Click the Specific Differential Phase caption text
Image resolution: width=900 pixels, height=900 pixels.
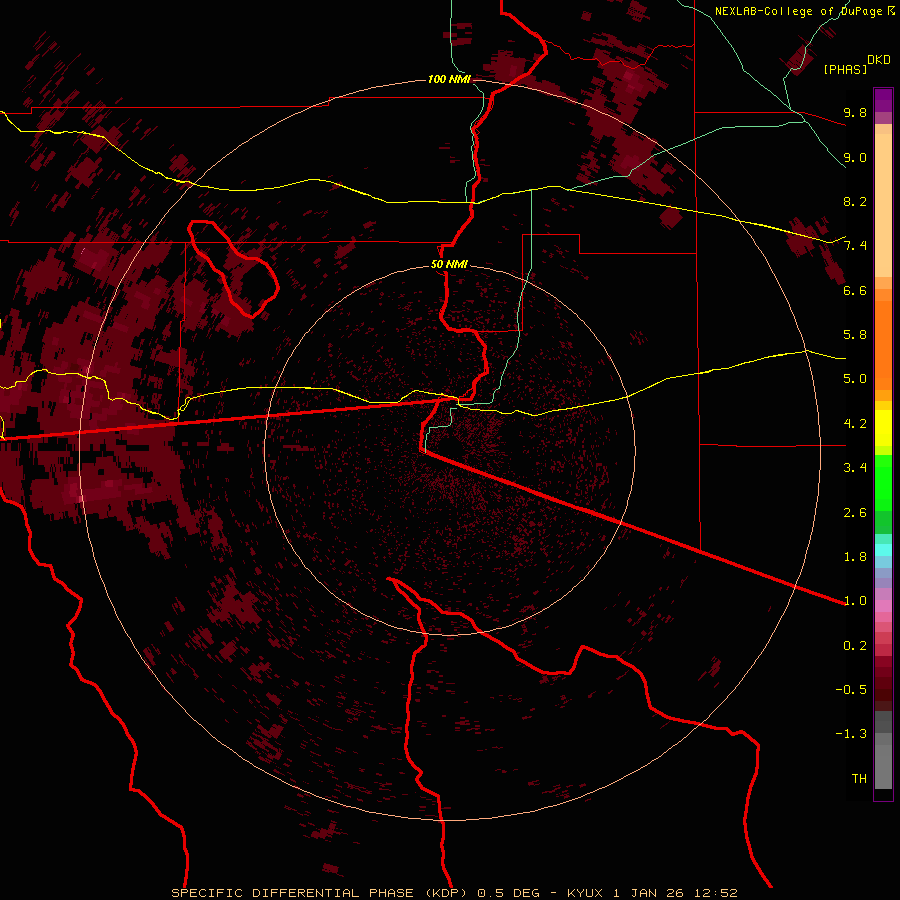pyautogui.click(x=455, y=893)
